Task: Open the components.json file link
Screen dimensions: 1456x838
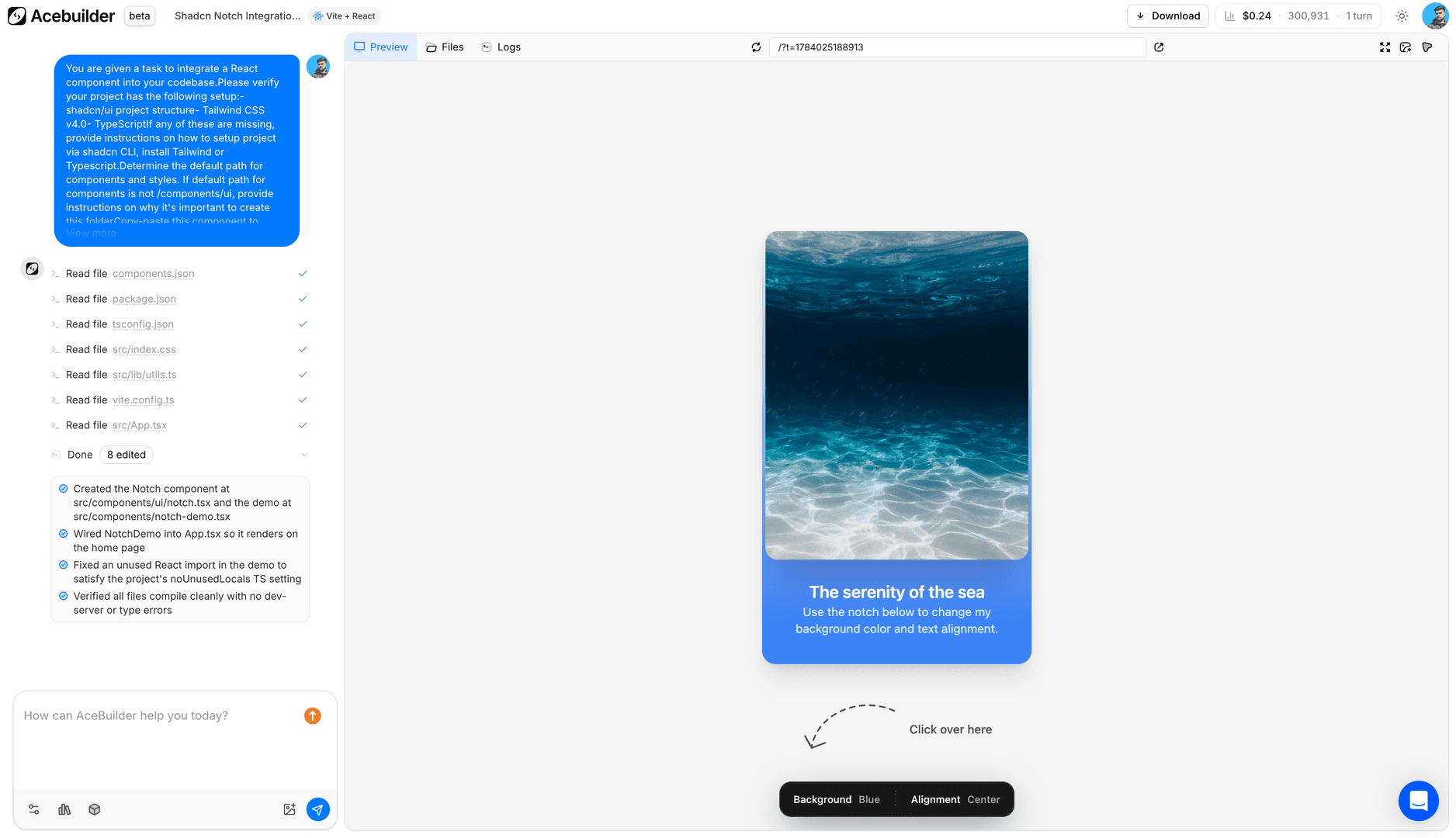Action: click(153, 274)
